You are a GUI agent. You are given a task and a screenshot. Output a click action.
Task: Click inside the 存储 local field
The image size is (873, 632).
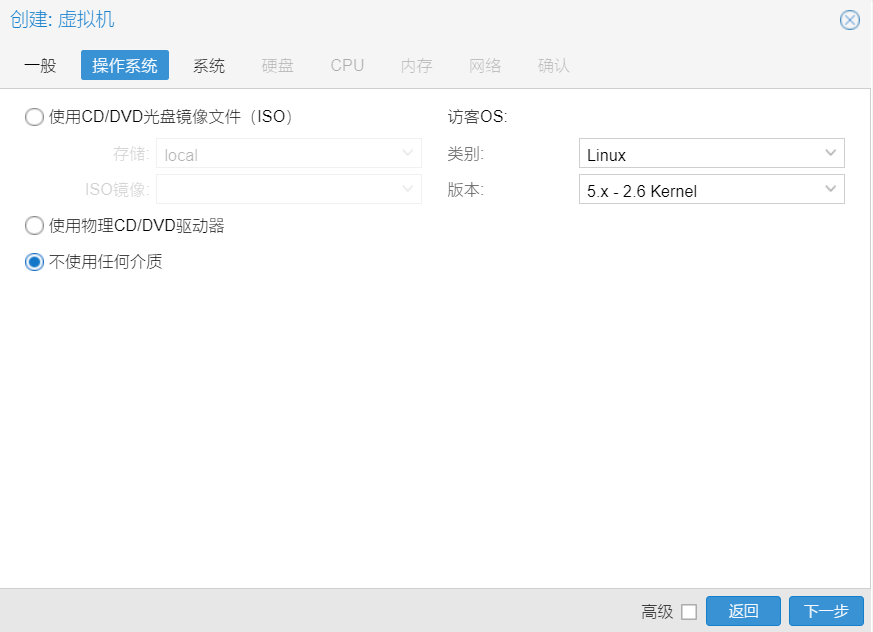tap(277, 154)
